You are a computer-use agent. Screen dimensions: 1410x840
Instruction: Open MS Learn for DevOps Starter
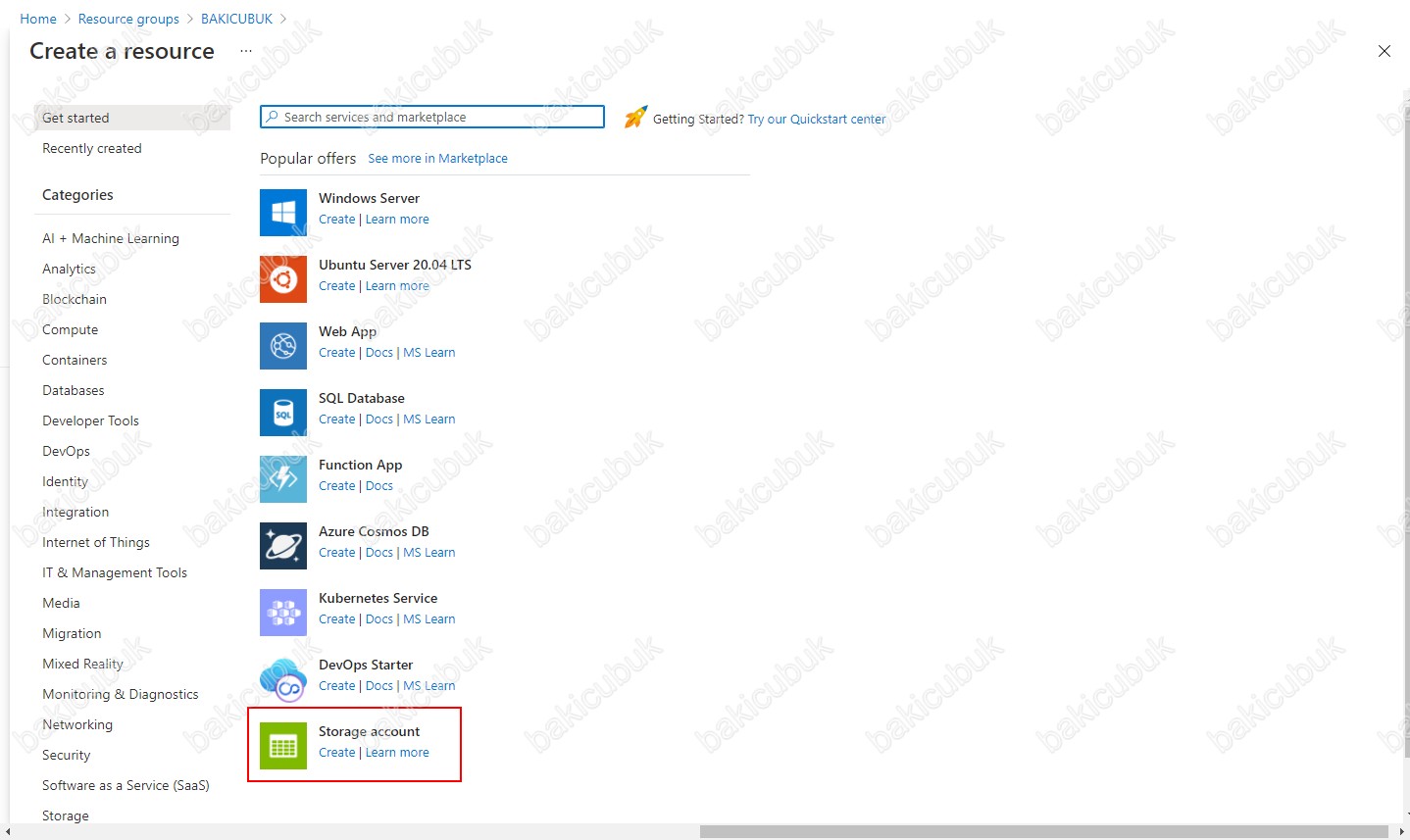tap(429, 686)
